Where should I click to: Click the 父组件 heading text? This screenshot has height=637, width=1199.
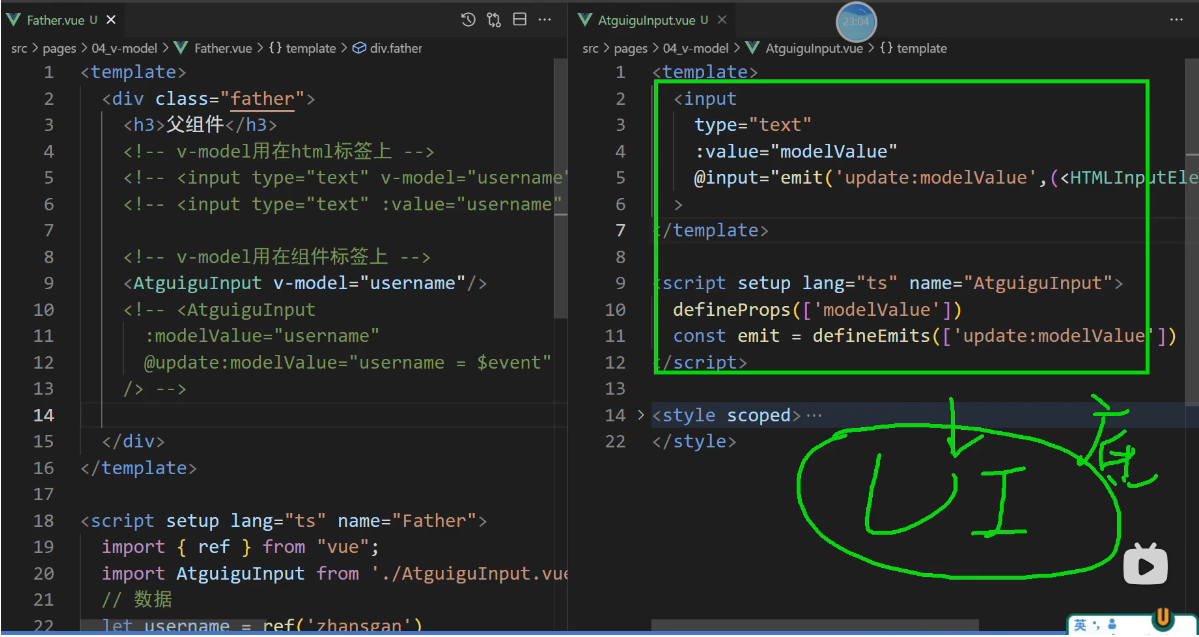coord(196,125)
